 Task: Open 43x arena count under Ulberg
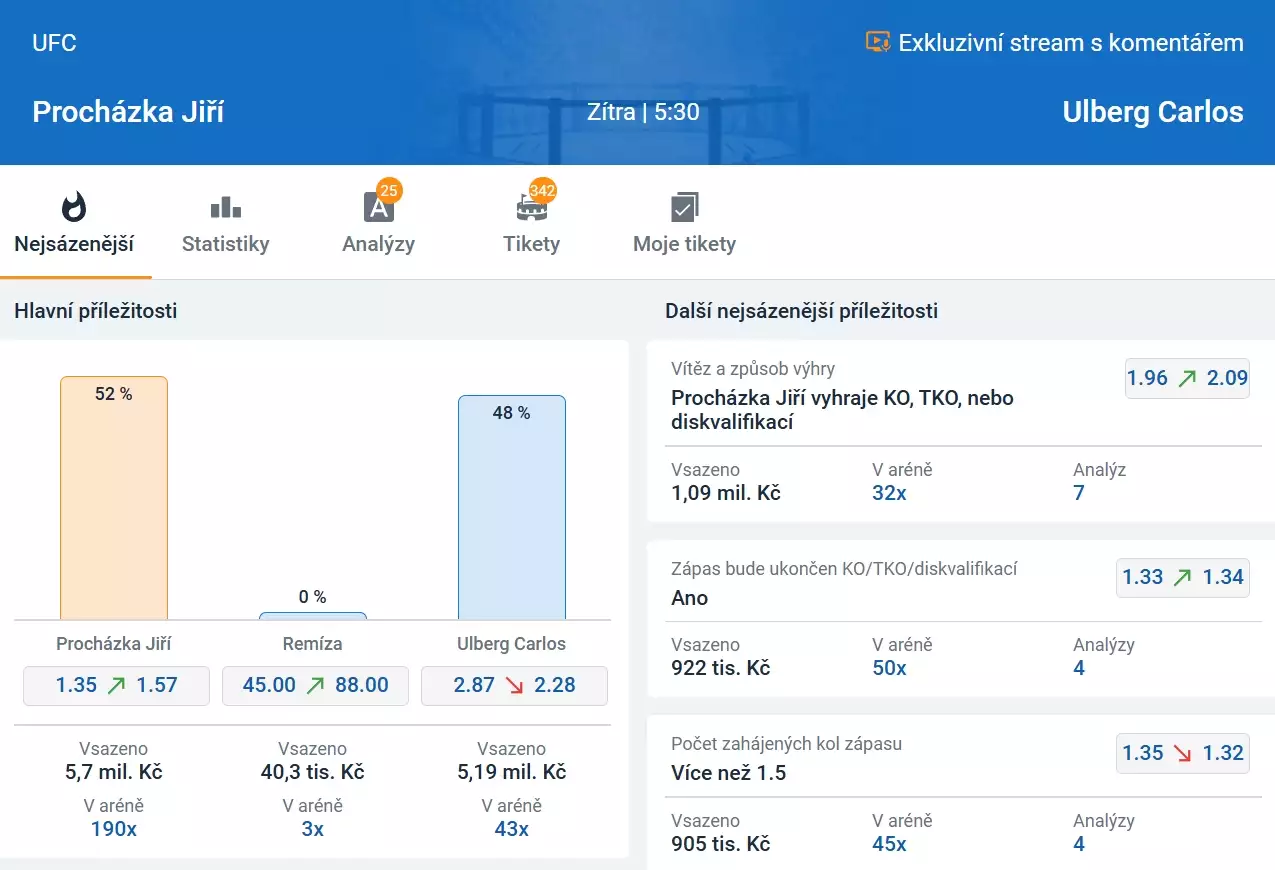pyautogui.click(x=511, y=829)
